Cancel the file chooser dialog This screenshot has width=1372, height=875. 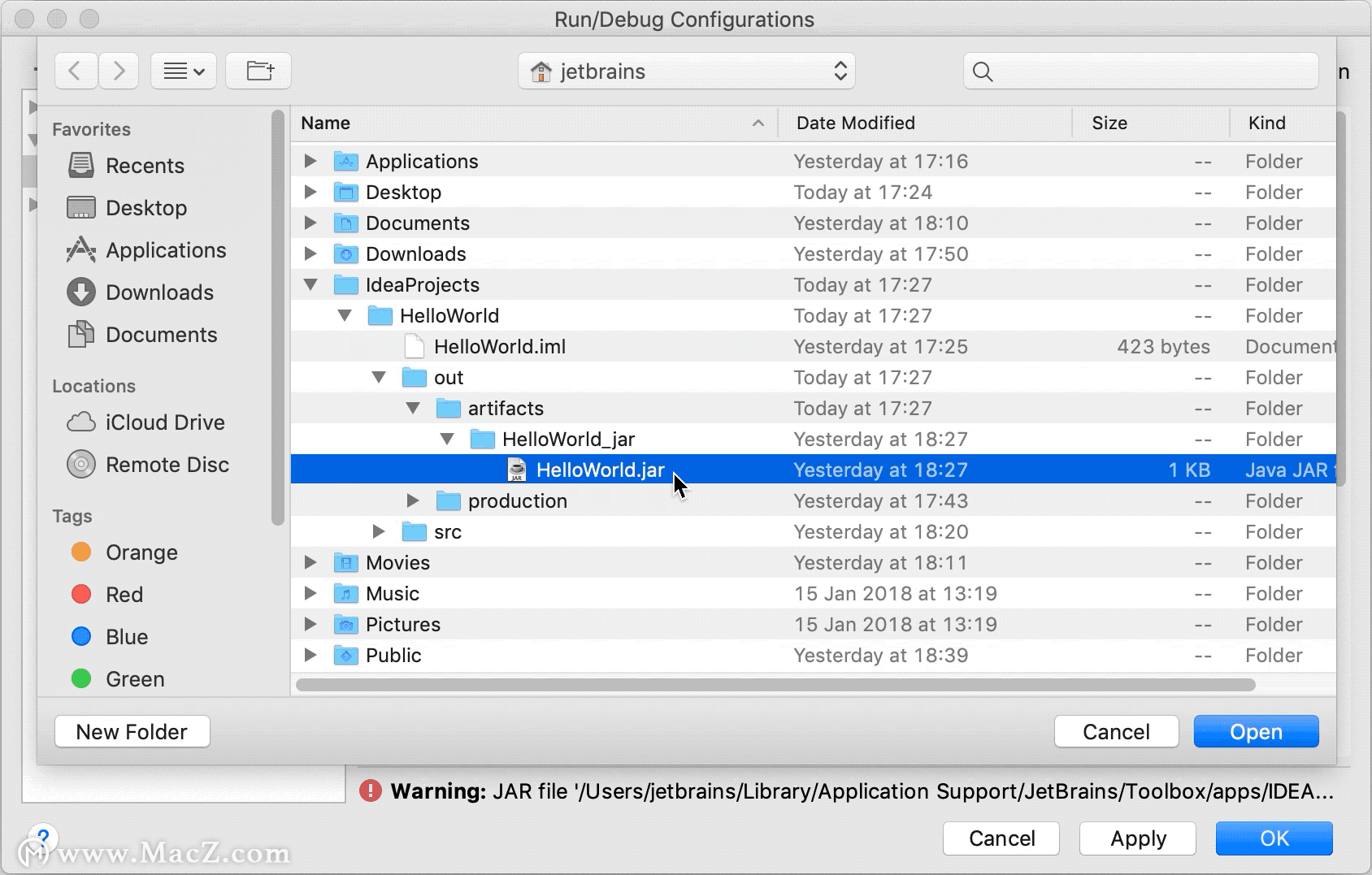pos(1116,731)
